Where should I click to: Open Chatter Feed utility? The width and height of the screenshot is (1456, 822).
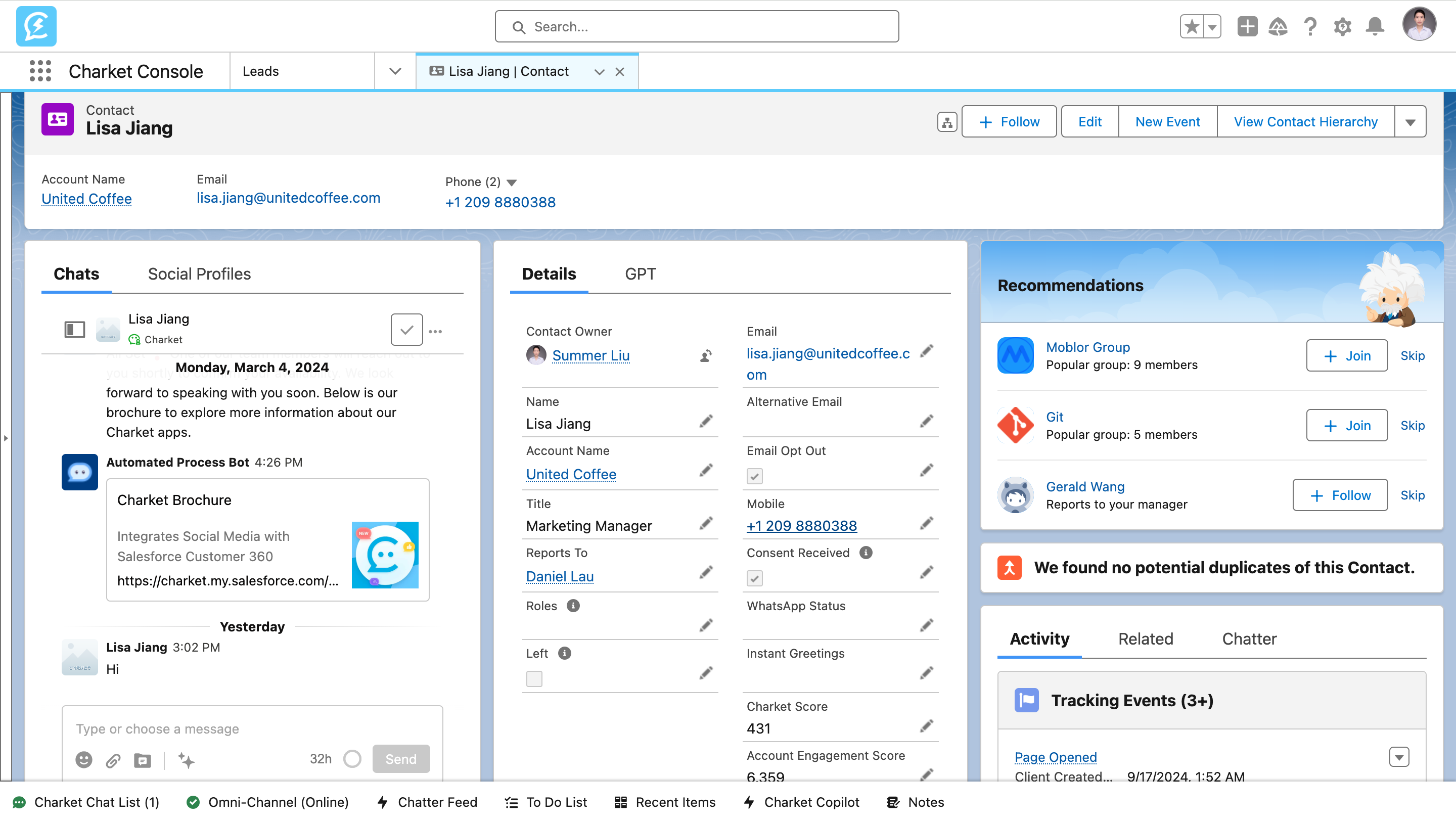click(x=427, y=802)
